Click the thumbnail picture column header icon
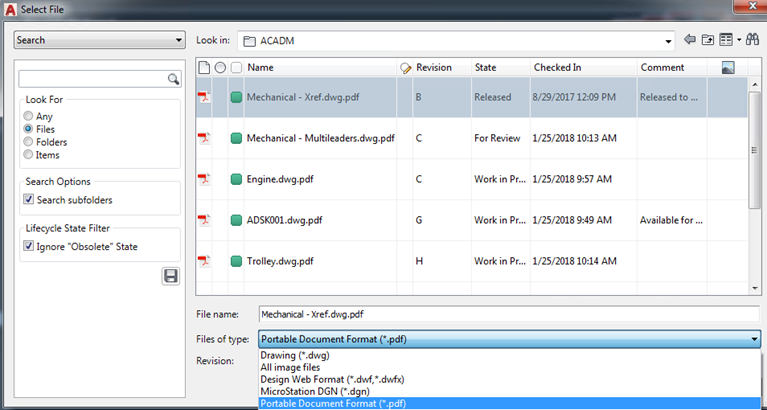Image resolution: width=767 pixels, height=410 pixels. [x=728, y=68]
